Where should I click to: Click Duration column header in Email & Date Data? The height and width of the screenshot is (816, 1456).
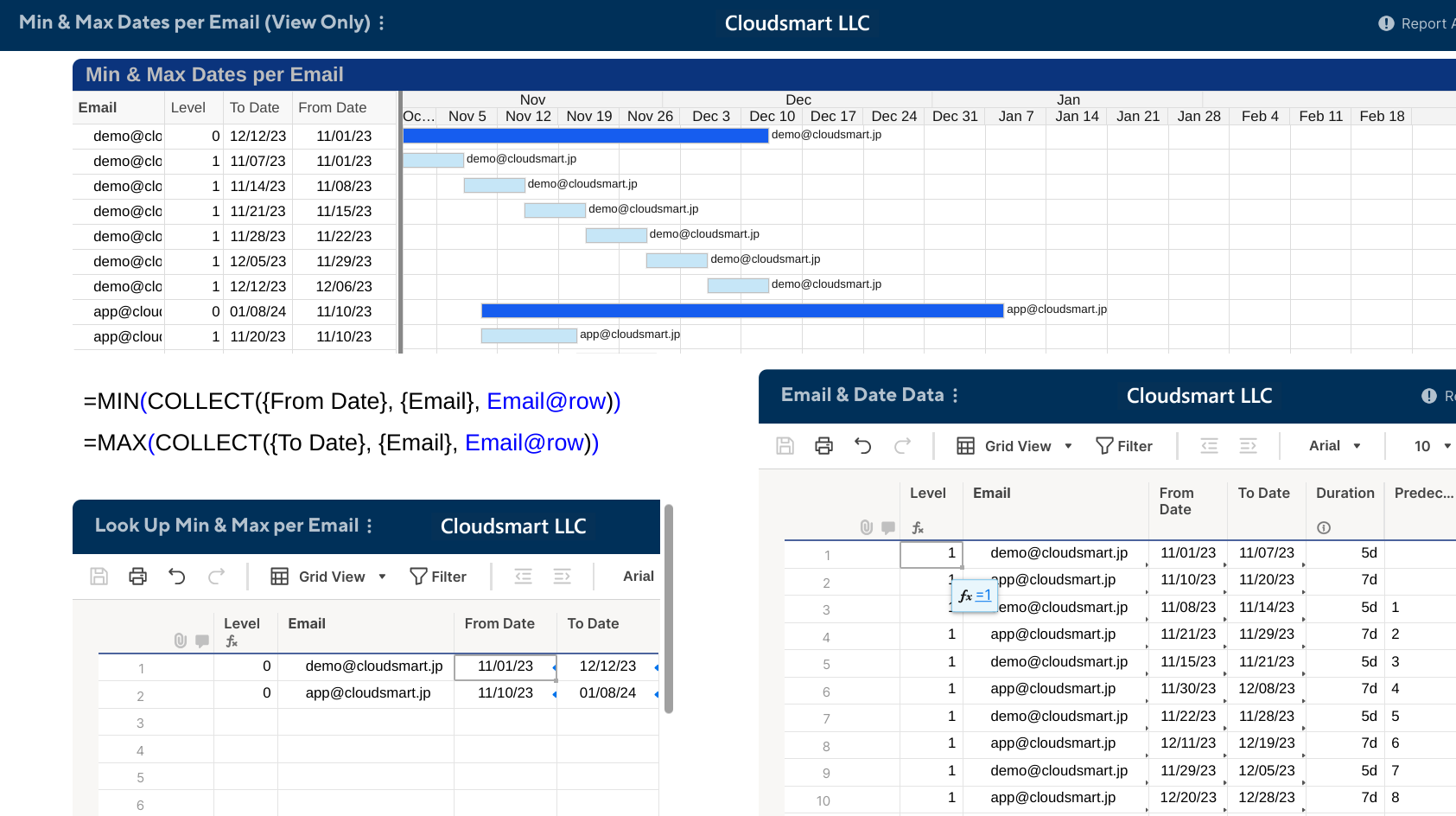(1345, 493)
